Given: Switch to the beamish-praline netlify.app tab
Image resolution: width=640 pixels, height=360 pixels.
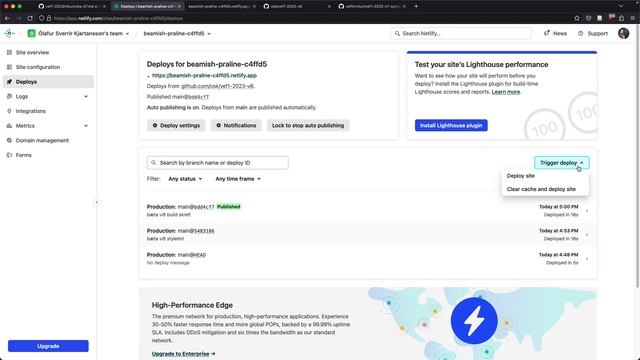Looking at the screenshot, I should tap(222, 7).
